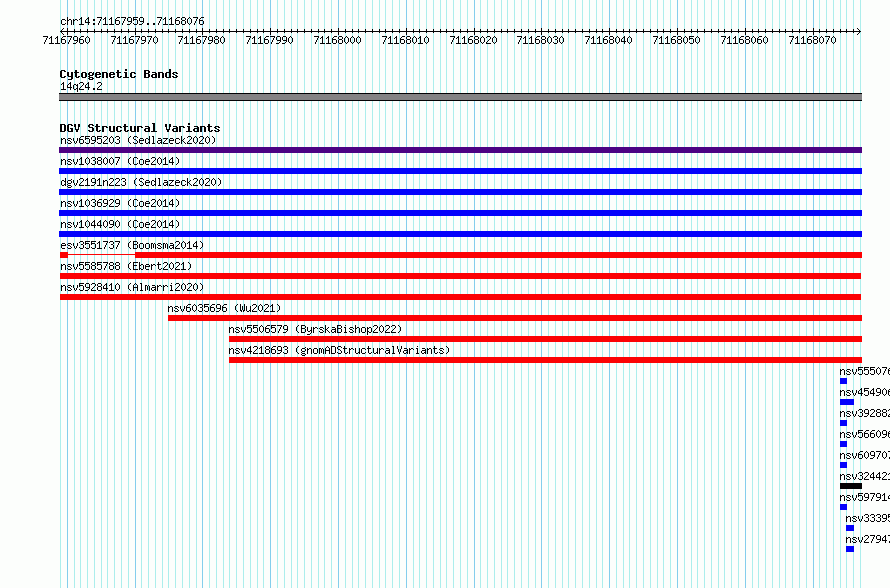
Task: Click the blue bar under nsv1038007
Action: [x=460, y=171]
